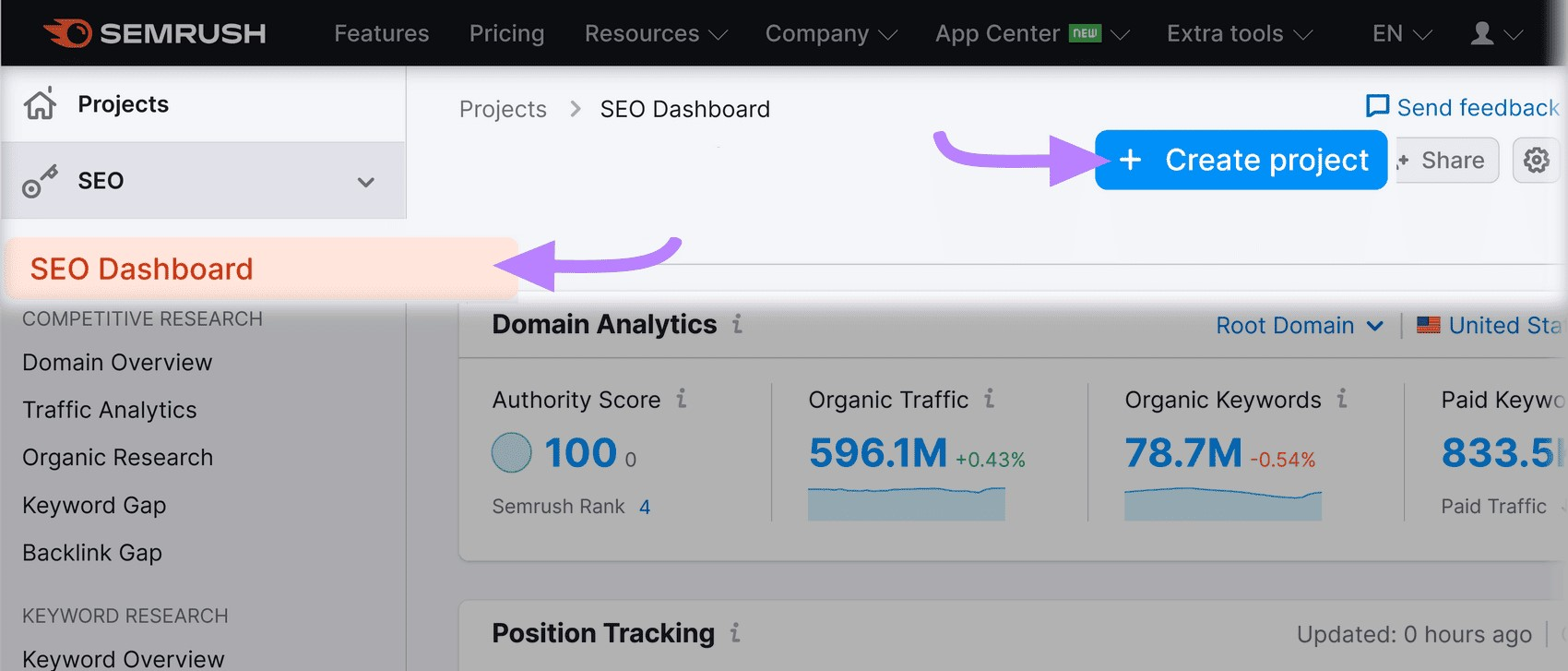Click the United States flag icon

(1429, 325)
